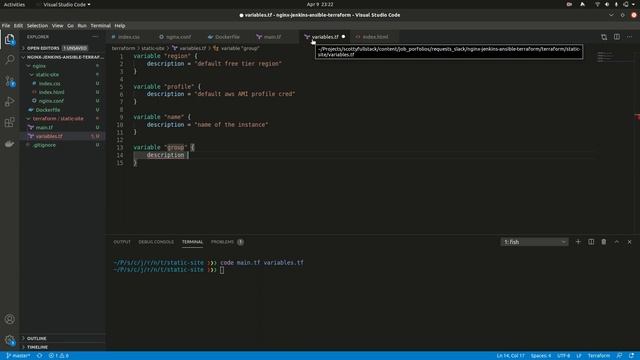Switch to the Debug Console panel tab
Viewport: 640px width, 360px height.
pos(156,242)
